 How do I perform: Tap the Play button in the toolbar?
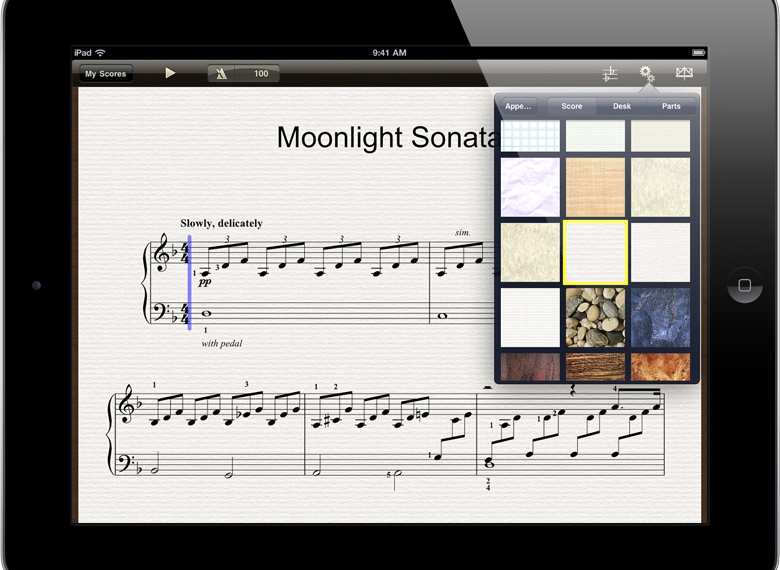[170, 73]
